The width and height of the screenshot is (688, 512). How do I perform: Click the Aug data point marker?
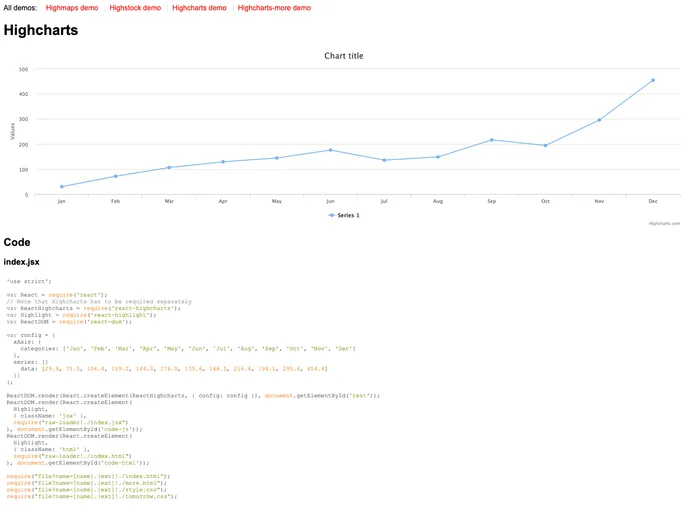438,157
